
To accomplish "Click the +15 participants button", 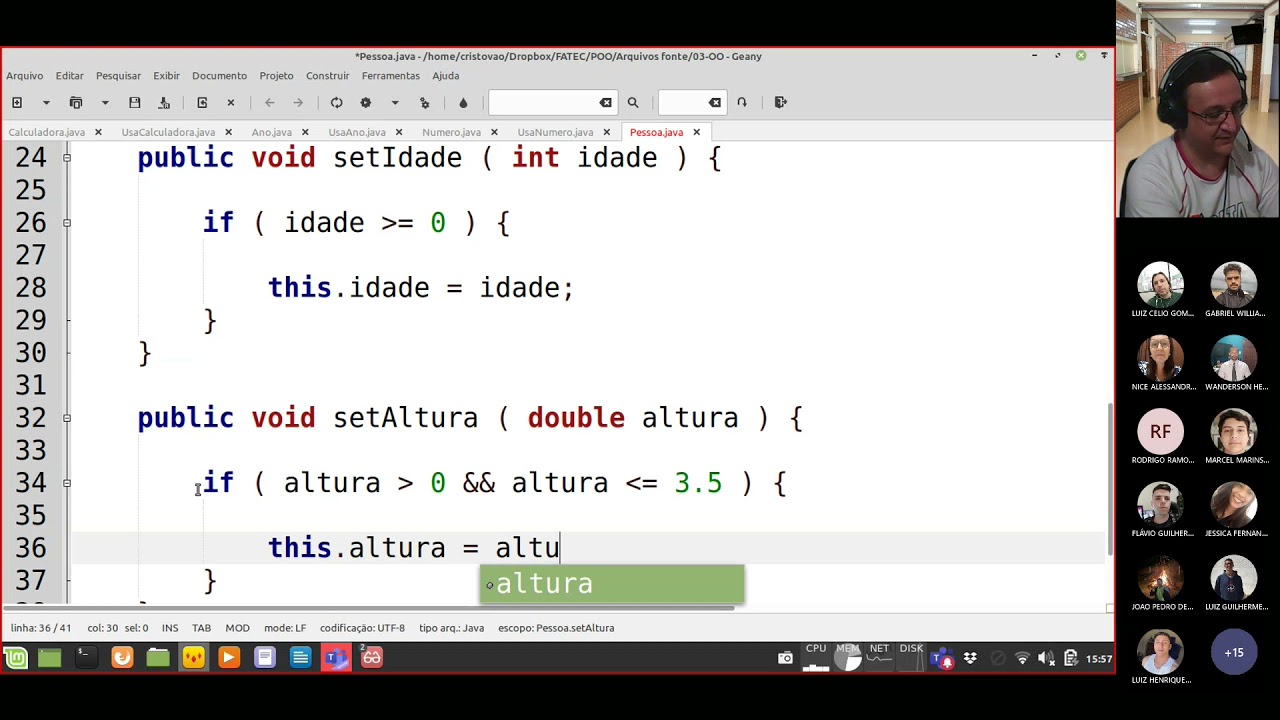I will [x=1234, y=653].
